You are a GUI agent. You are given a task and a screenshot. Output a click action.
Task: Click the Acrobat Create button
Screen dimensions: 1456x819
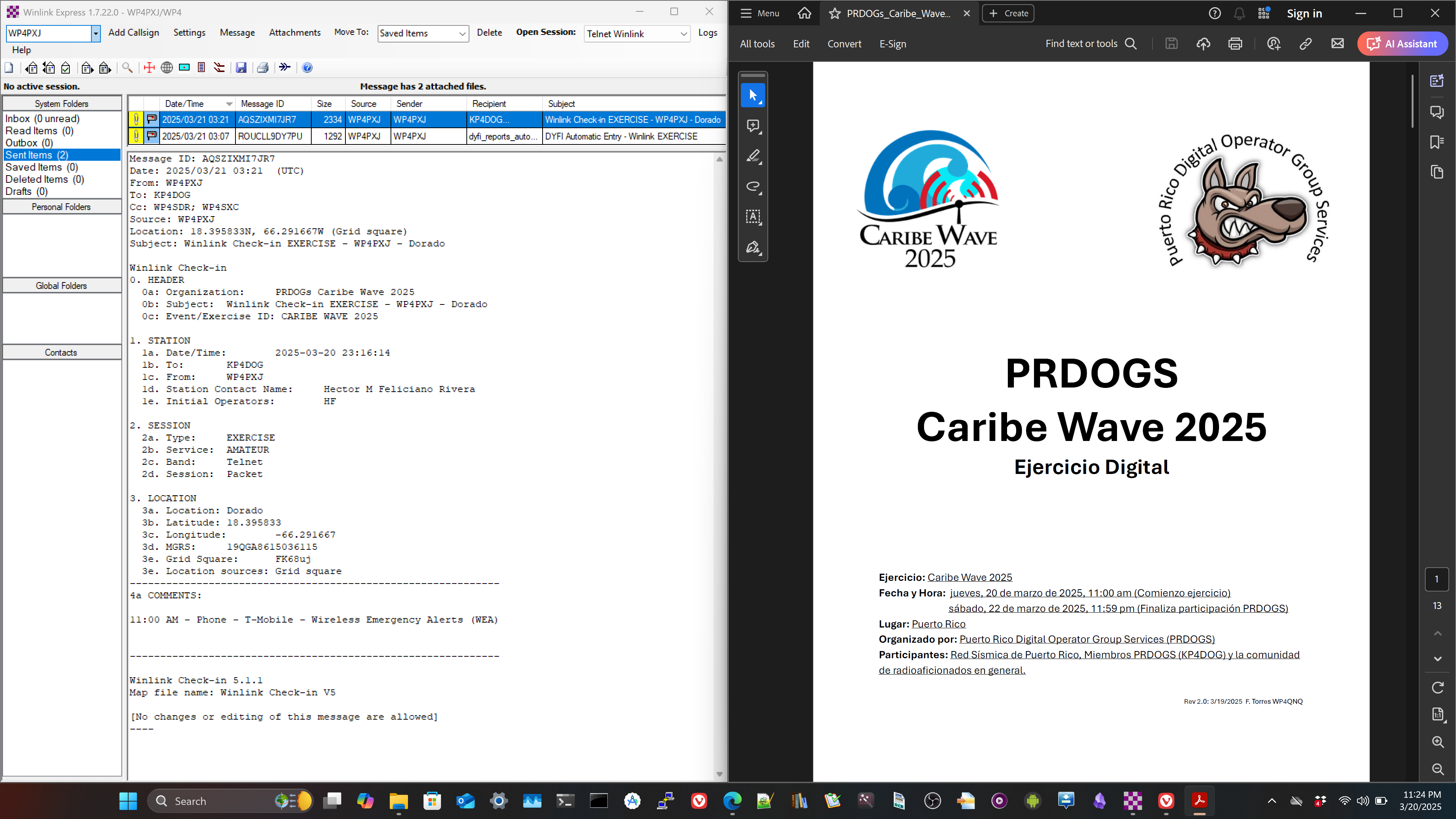click(1008, 13)
